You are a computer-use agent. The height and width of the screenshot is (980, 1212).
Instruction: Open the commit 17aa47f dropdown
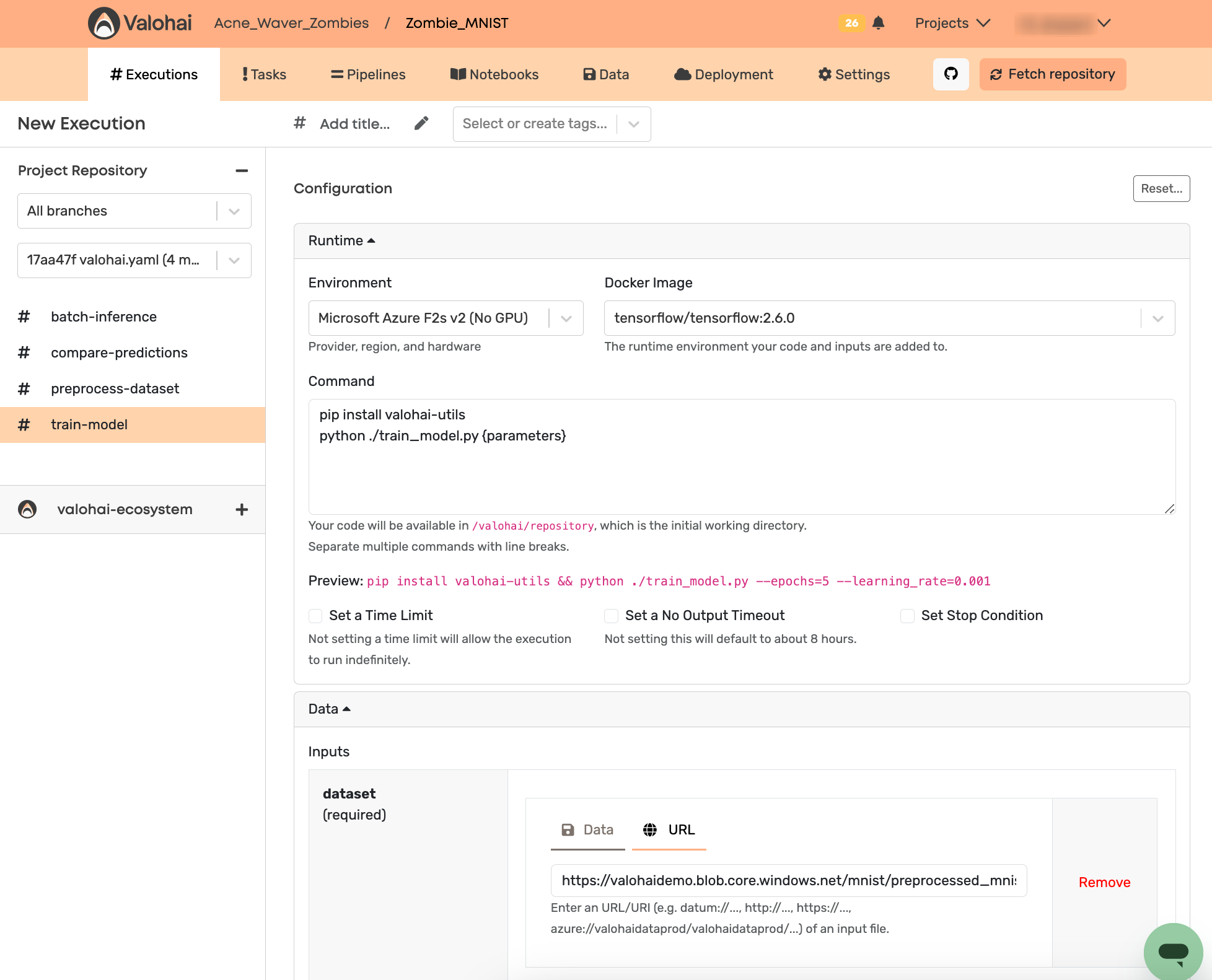(x=134, y=260)
